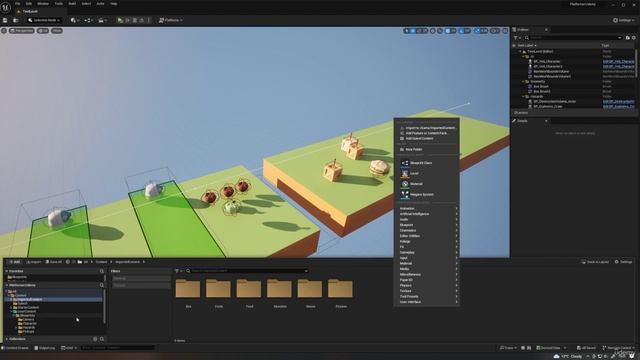Click the Unreal Engine logo icon
This screenshot has width=640, height=360.
(x=5, y=7)
